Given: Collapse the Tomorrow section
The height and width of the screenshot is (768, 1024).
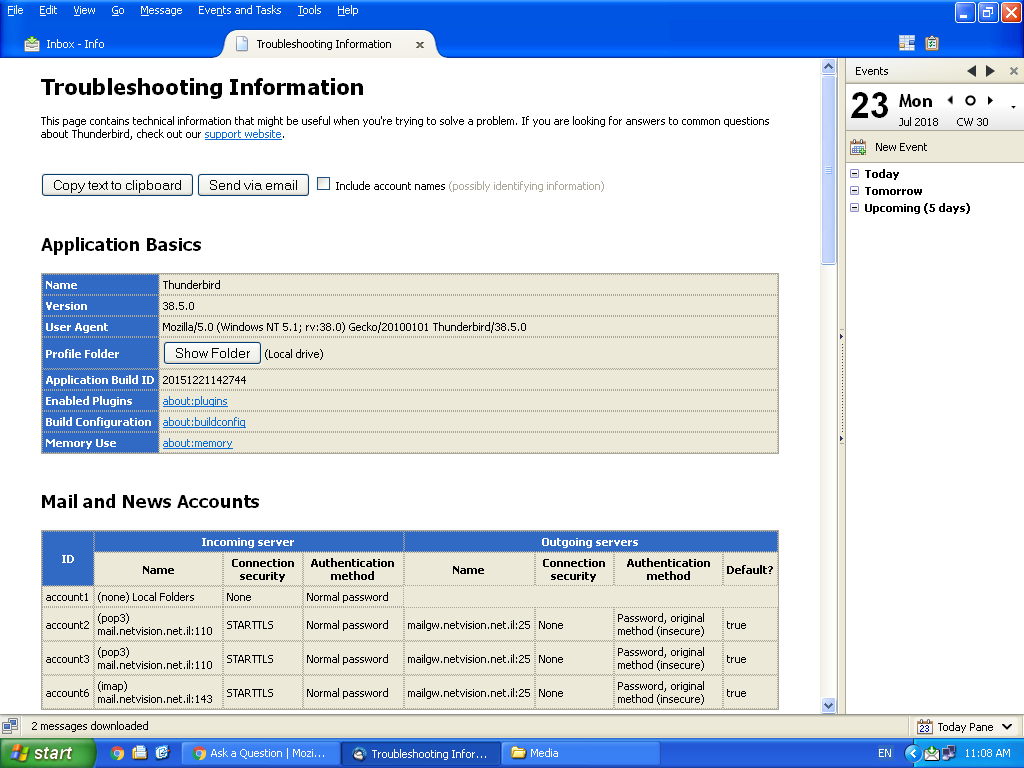Looking at the screenshot, I should (854, 191).
